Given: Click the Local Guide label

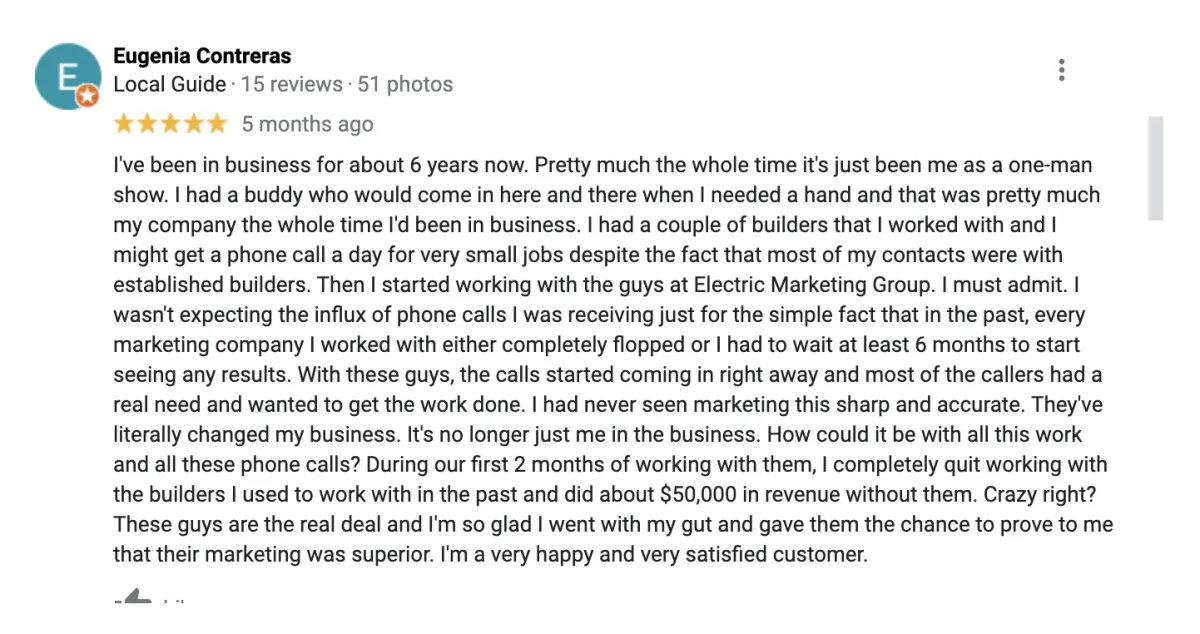Looking at the screenshot, I should tap(169, 84).
